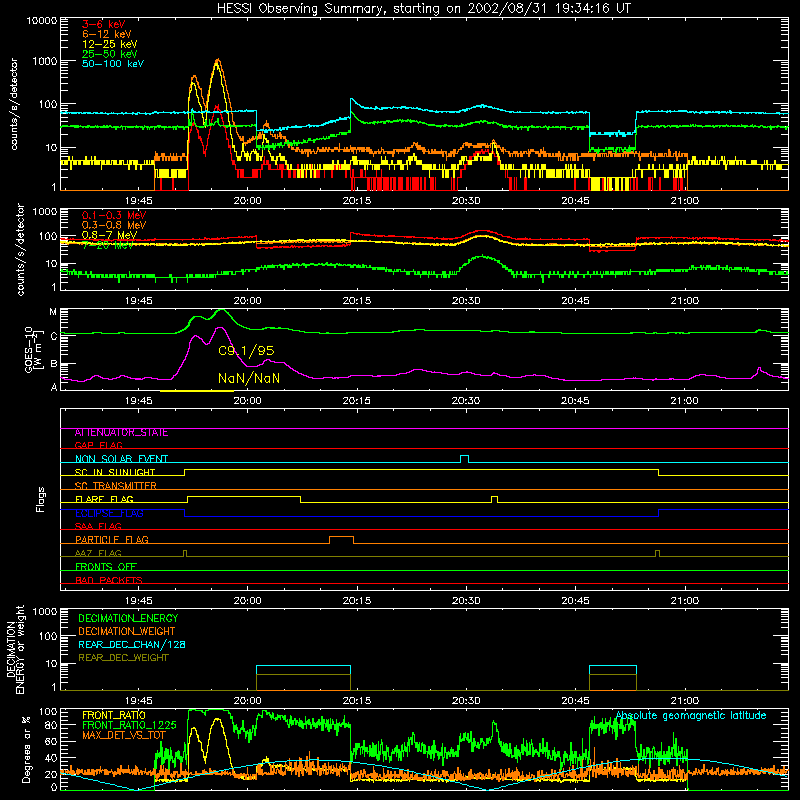Select the PARTICLE_FLAG label
Viewport: 800px width, 800px height.
tap(112, 539)
